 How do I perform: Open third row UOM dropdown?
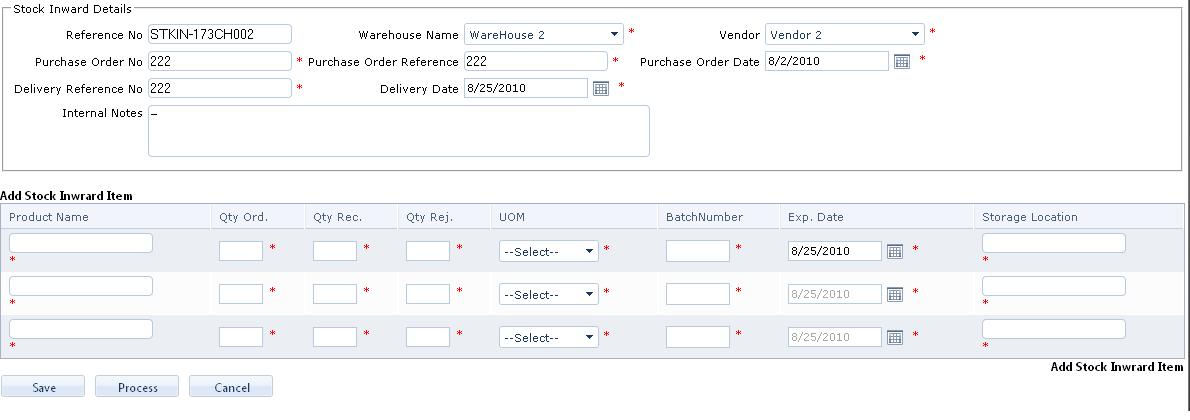589,338
